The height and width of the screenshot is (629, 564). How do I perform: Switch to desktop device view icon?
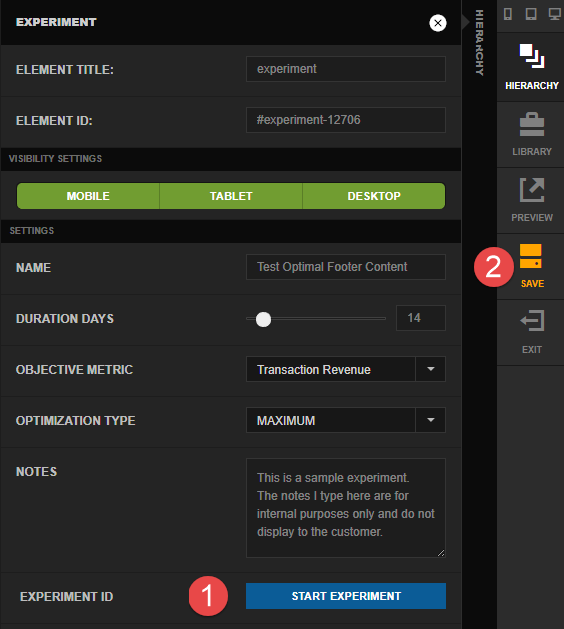click(x=555, y=14)
